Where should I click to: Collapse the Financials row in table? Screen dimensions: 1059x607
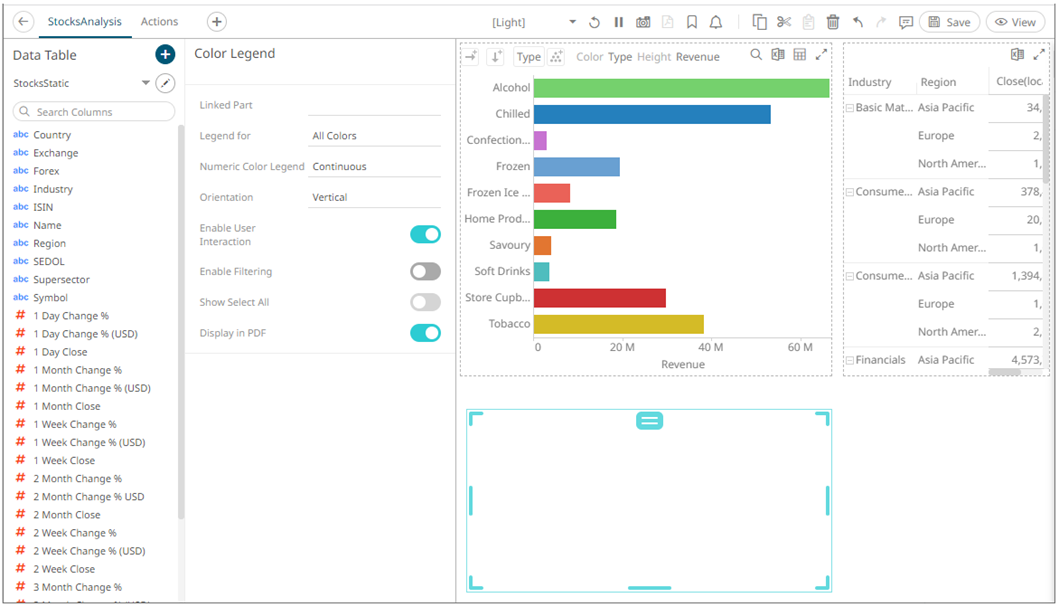coord(850,360)
